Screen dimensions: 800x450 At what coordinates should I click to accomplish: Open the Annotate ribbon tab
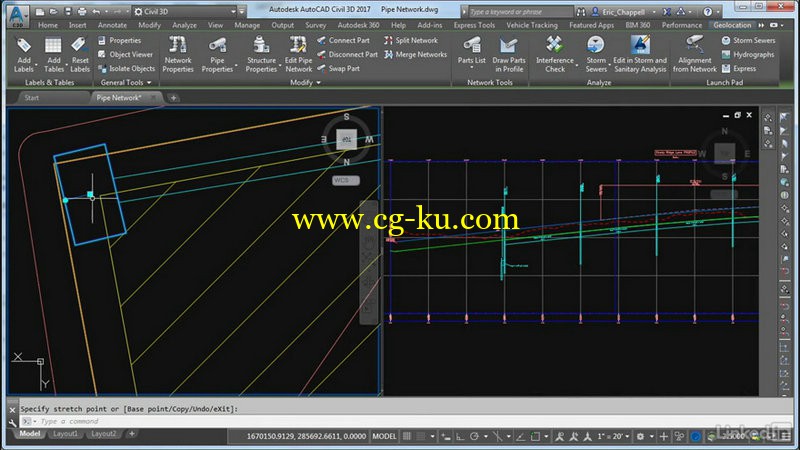[112, 25]
